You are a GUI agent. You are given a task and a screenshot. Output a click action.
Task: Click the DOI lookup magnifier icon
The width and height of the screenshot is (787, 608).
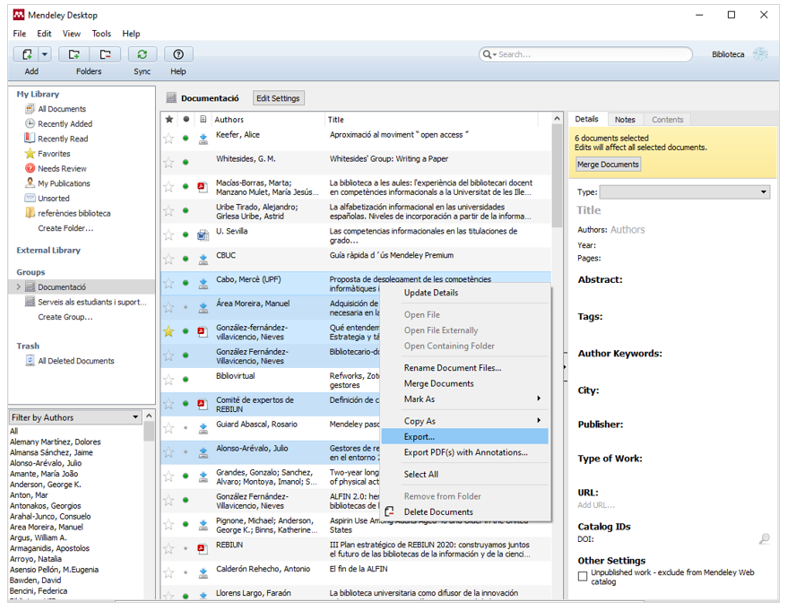coord(764,539)
